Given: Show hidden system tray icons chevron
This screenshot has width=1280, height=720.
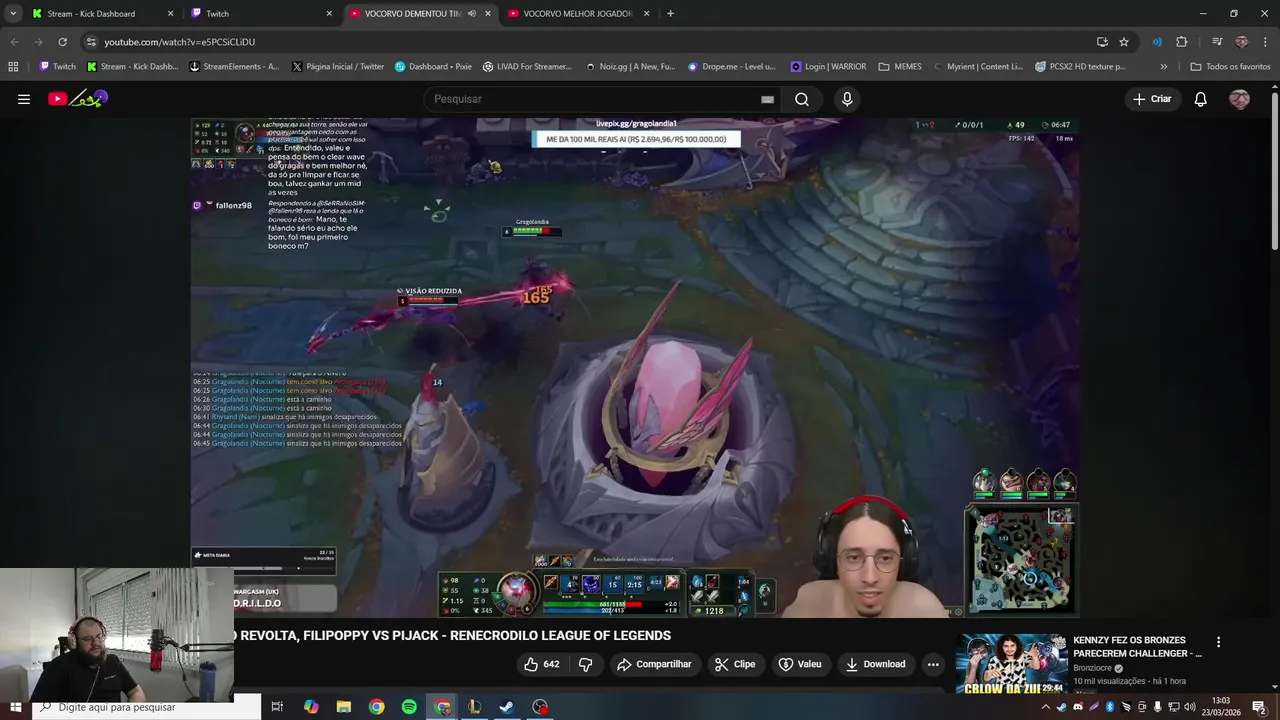Looking at the screenshot, I should click(1046, 707).
